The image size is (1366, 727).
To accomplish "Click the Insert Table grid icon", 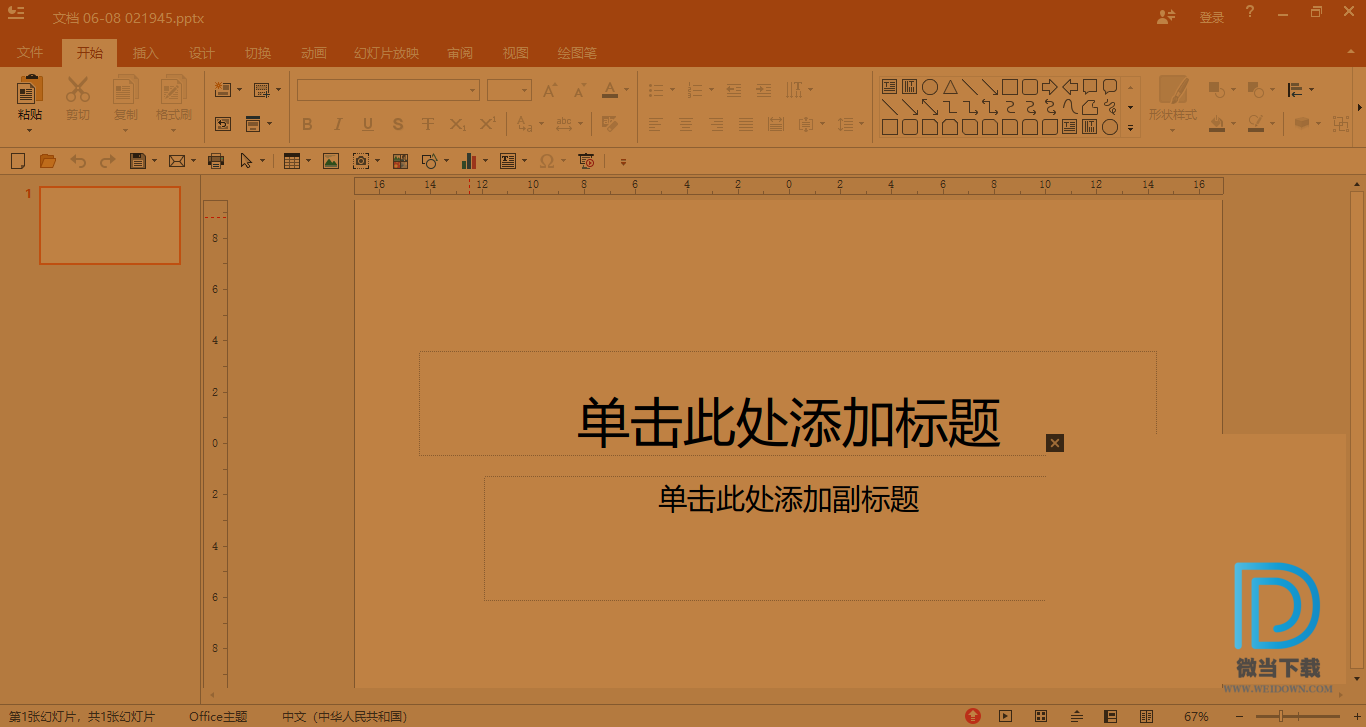I will 292,160.
